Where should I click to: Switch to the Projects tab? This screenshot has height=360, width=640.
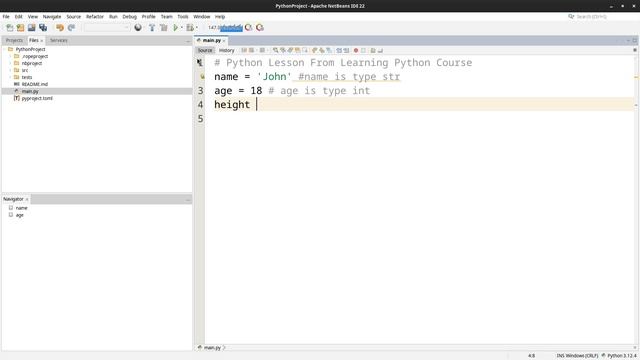click(x=14, y=40)
